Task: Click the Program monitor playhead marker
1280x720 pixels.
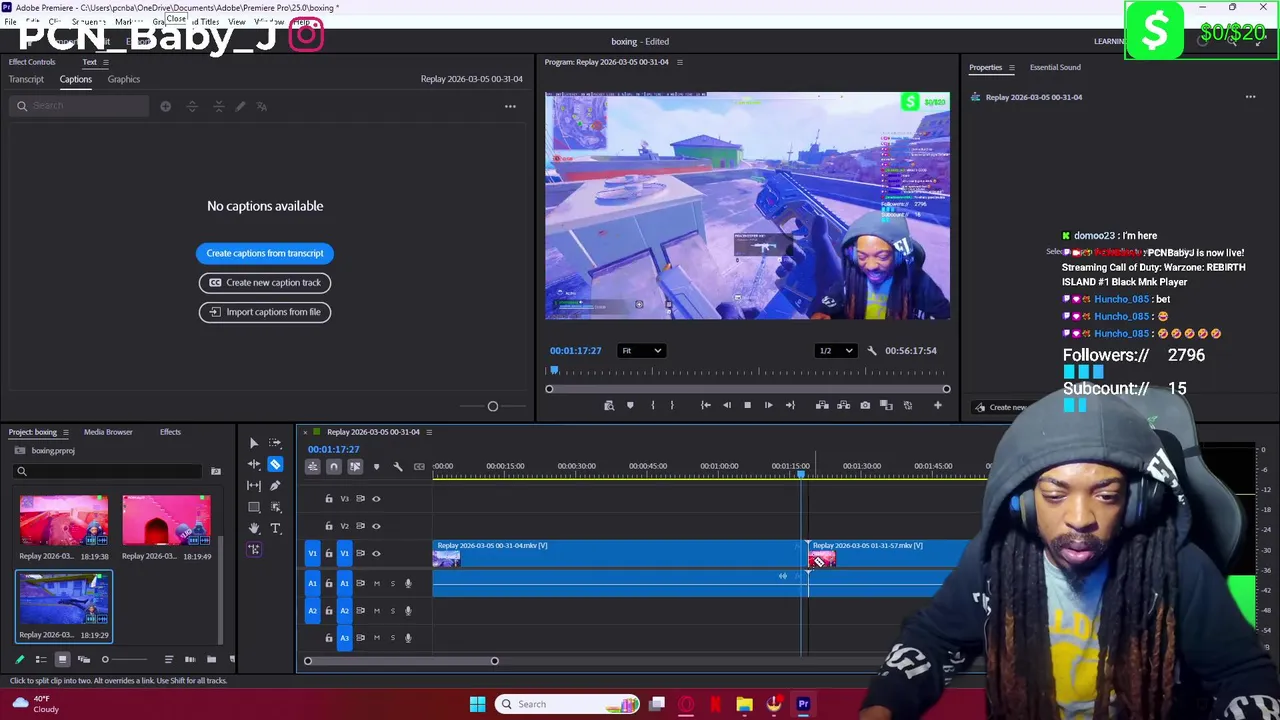Action: [554, 370]
